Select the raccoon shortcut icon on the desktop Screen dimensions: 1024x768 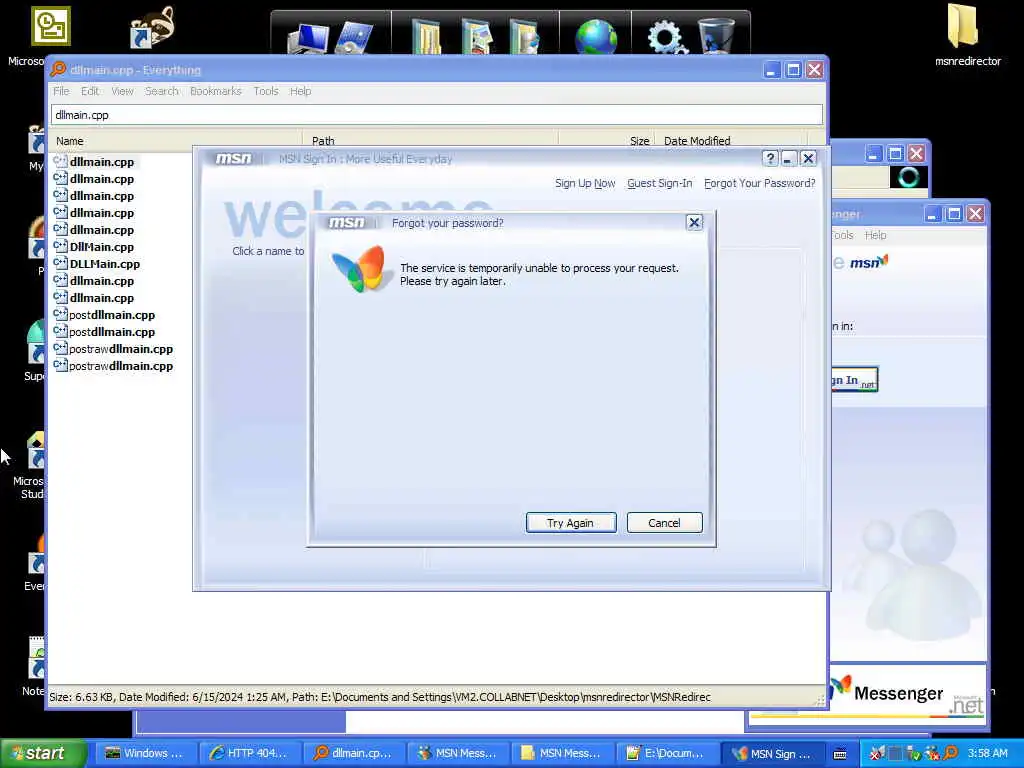154,27
